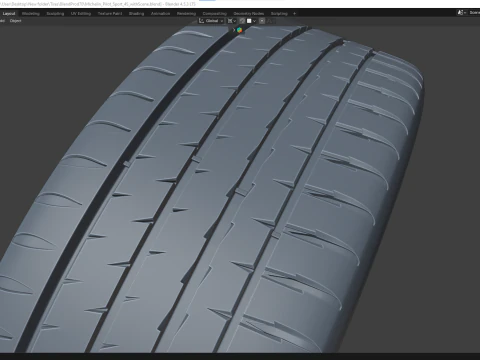Open the Texture Paint workspace tab
The height and width of the screenshot is (360, 480).
pyautogui.click(x=110, y=14)
